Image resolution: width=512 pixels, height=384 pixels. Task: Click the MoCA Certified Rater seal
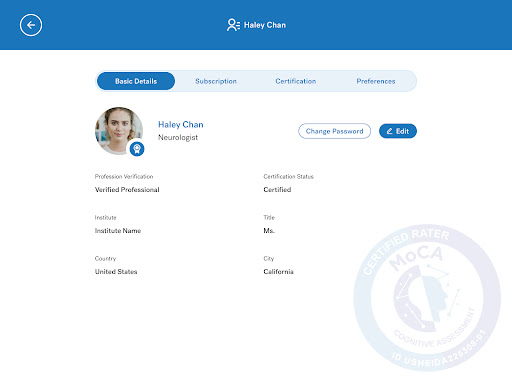[427, 297]
